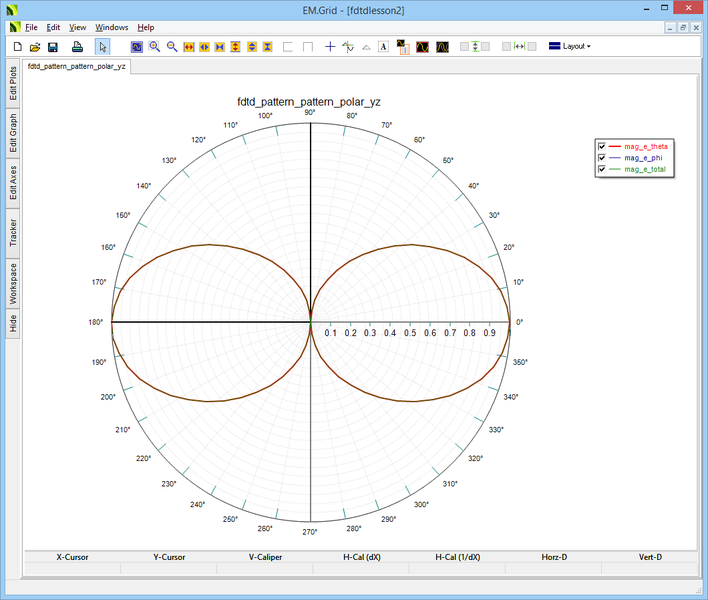The image size is (708, 600).
Task: Select the crosshair cursor tool
Action: click(x=330, y=47)
